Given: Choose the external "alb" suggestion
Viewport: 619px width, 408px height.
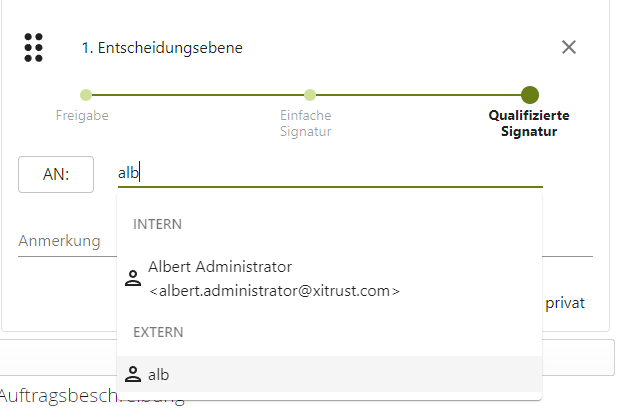Looking at the screenshot, I should [159, 375].
